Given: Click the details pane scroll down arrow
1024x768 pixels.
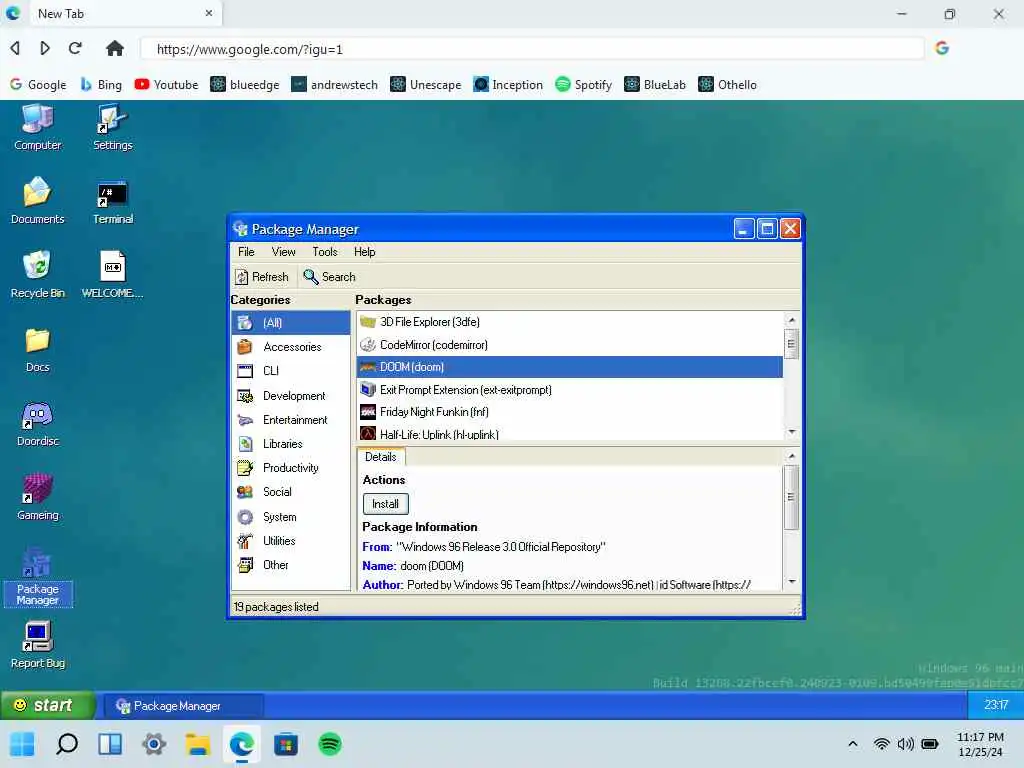Looking at the screenshot, I should point(792,582).
